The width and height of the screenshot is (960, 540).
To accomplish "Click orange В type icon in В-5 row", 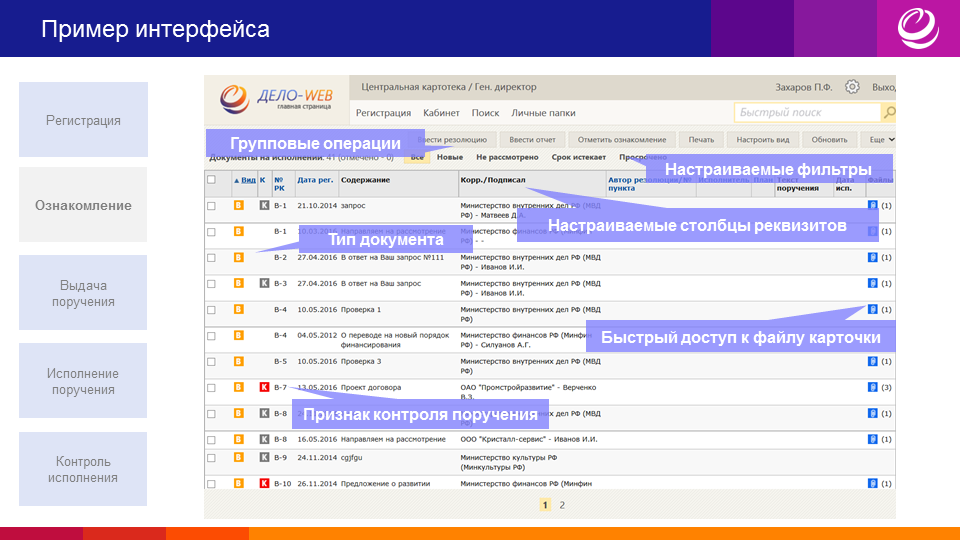I will tap(239, 361).
